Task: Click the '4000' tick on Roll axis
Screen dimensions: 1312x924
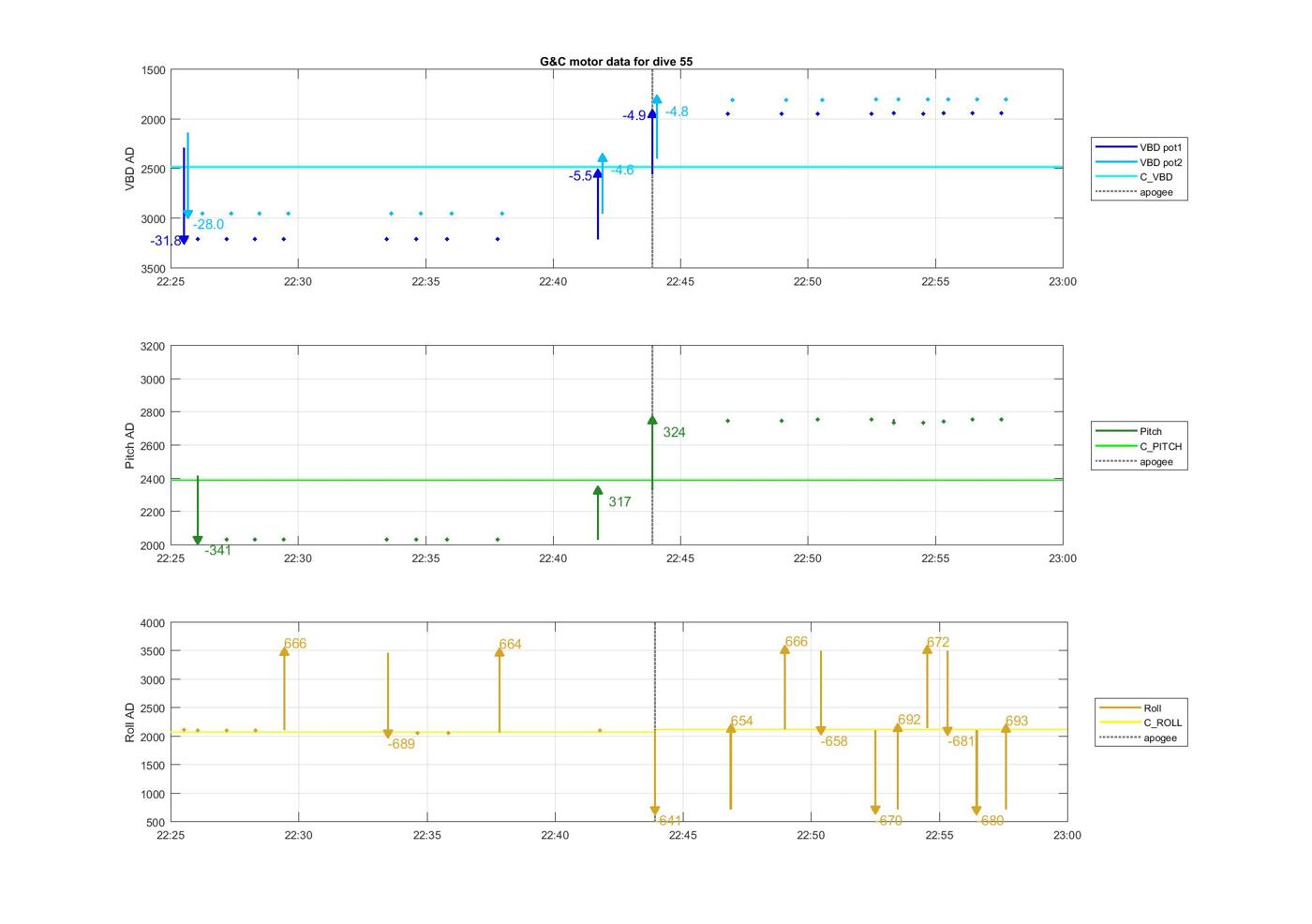Action: (x=154, y=623)
